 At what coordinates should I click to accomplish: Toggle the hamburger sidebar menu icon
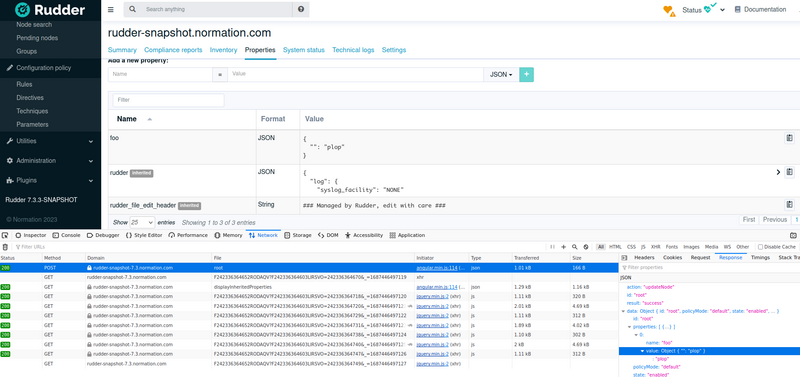coord(111,10)
